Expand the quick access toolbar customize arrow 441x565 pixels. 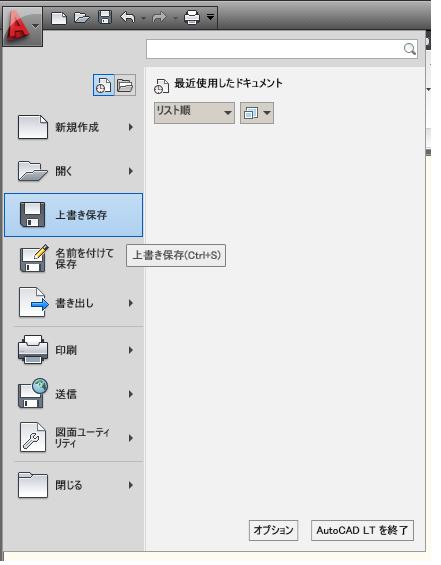210,17
